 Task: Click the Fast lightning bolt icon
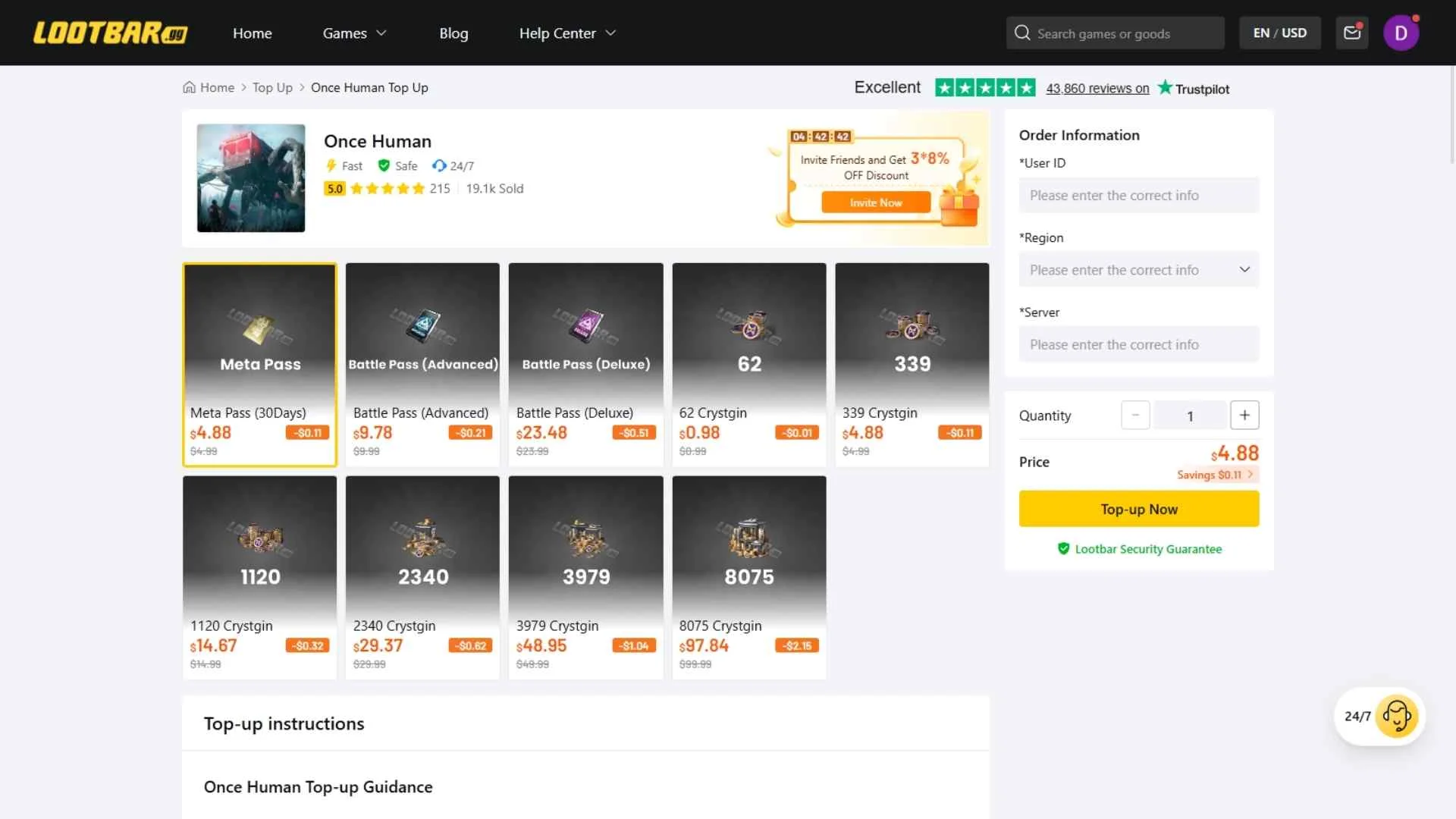pos(331,165)
